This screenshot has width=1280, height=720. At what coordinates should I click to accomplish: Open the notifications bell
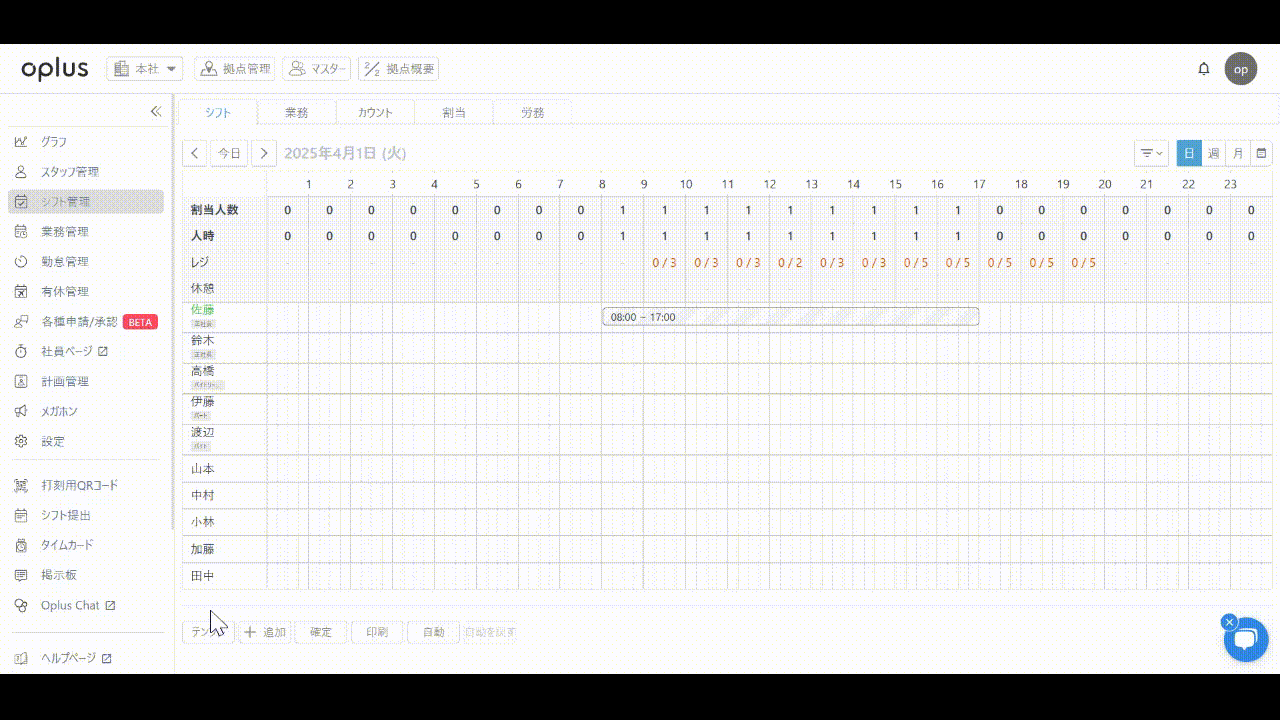click(x=1204, y=69)
